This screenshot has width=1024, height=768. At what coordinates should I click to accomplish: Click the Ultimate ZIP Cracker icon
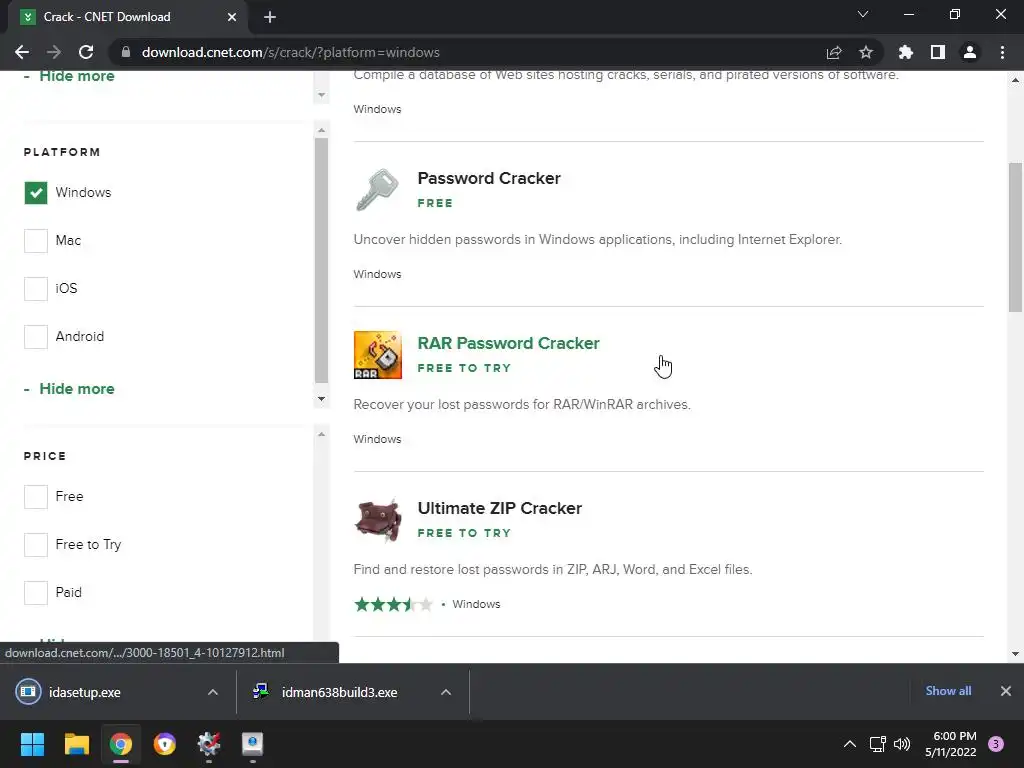coord(377,520)
